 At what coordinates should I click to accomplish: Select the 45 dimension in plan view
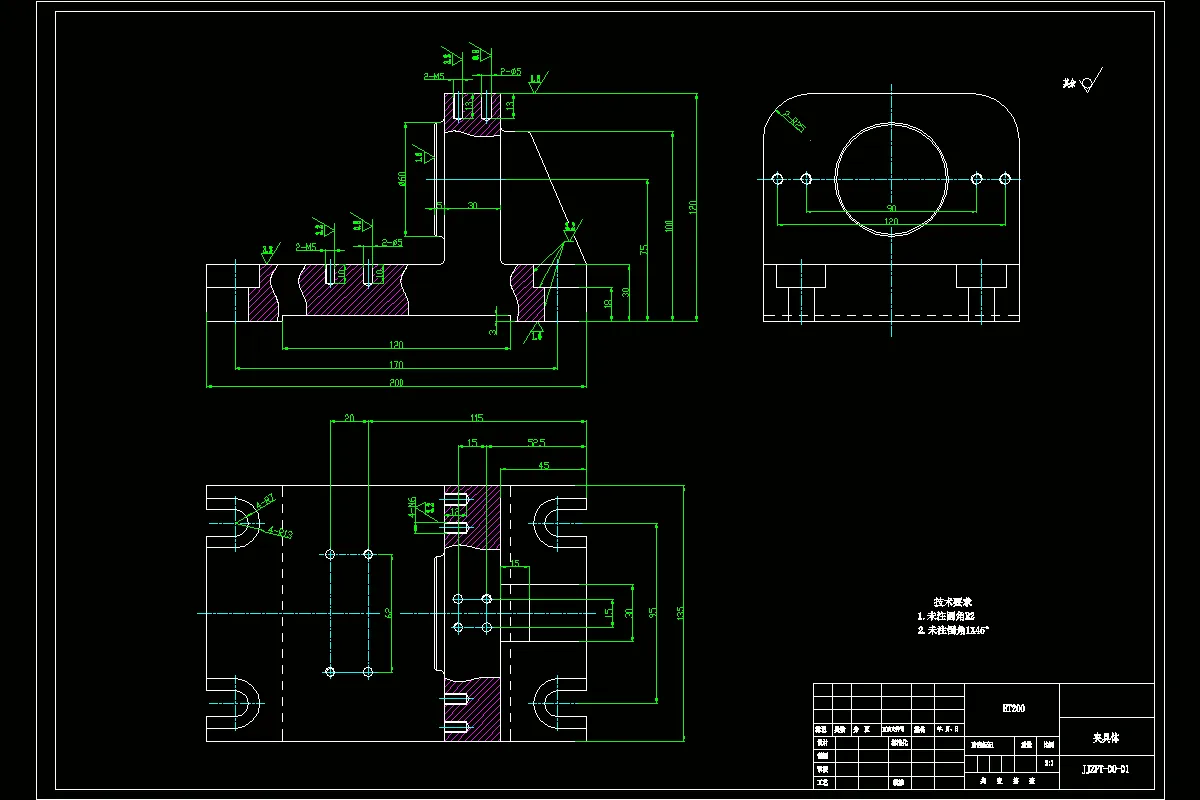(x=543, y=465)
